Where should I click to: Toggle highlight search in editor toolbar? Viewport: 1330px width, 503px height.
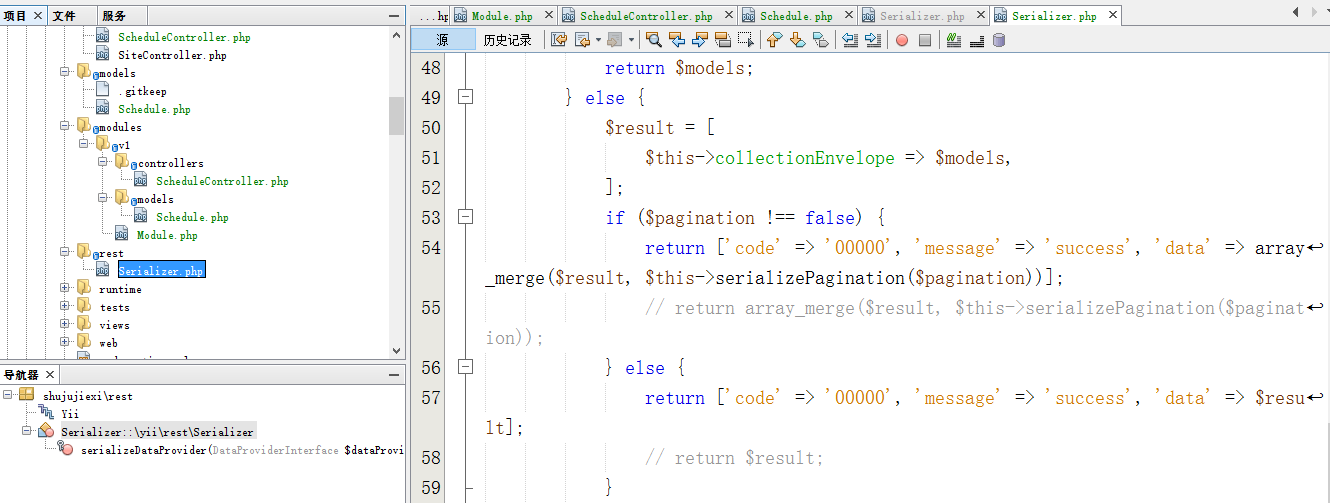point(723,40)
